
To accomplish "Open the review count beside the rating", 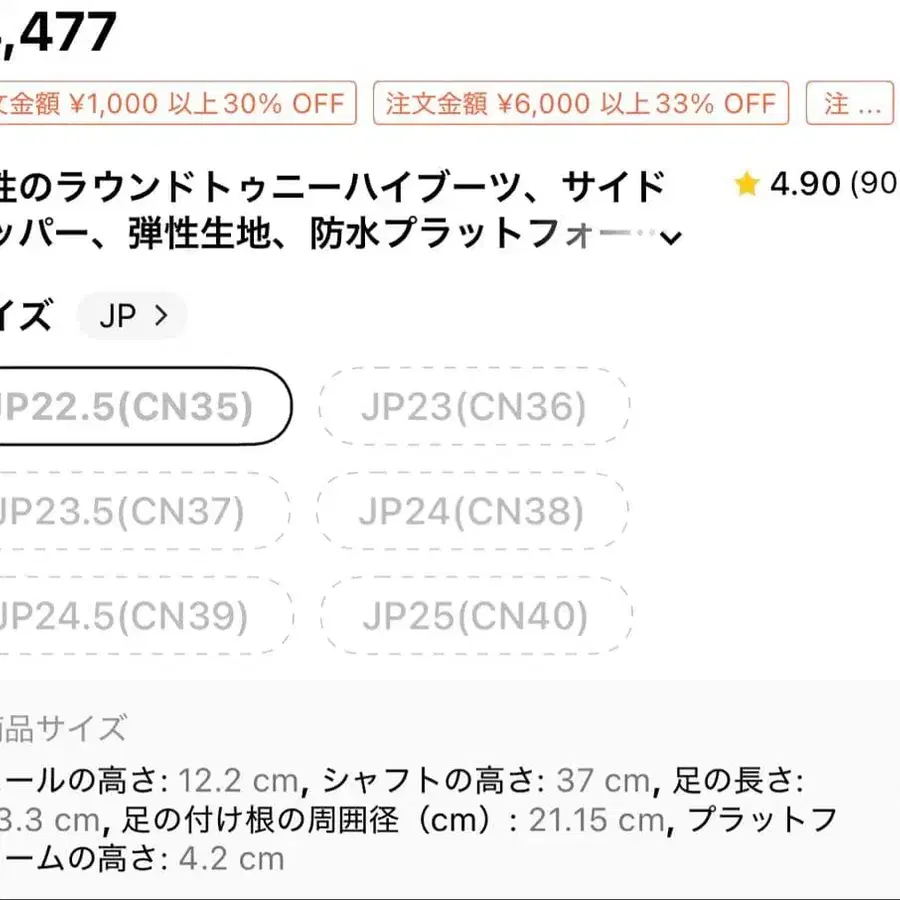I will pyautogui.click(x=875, y=184).
